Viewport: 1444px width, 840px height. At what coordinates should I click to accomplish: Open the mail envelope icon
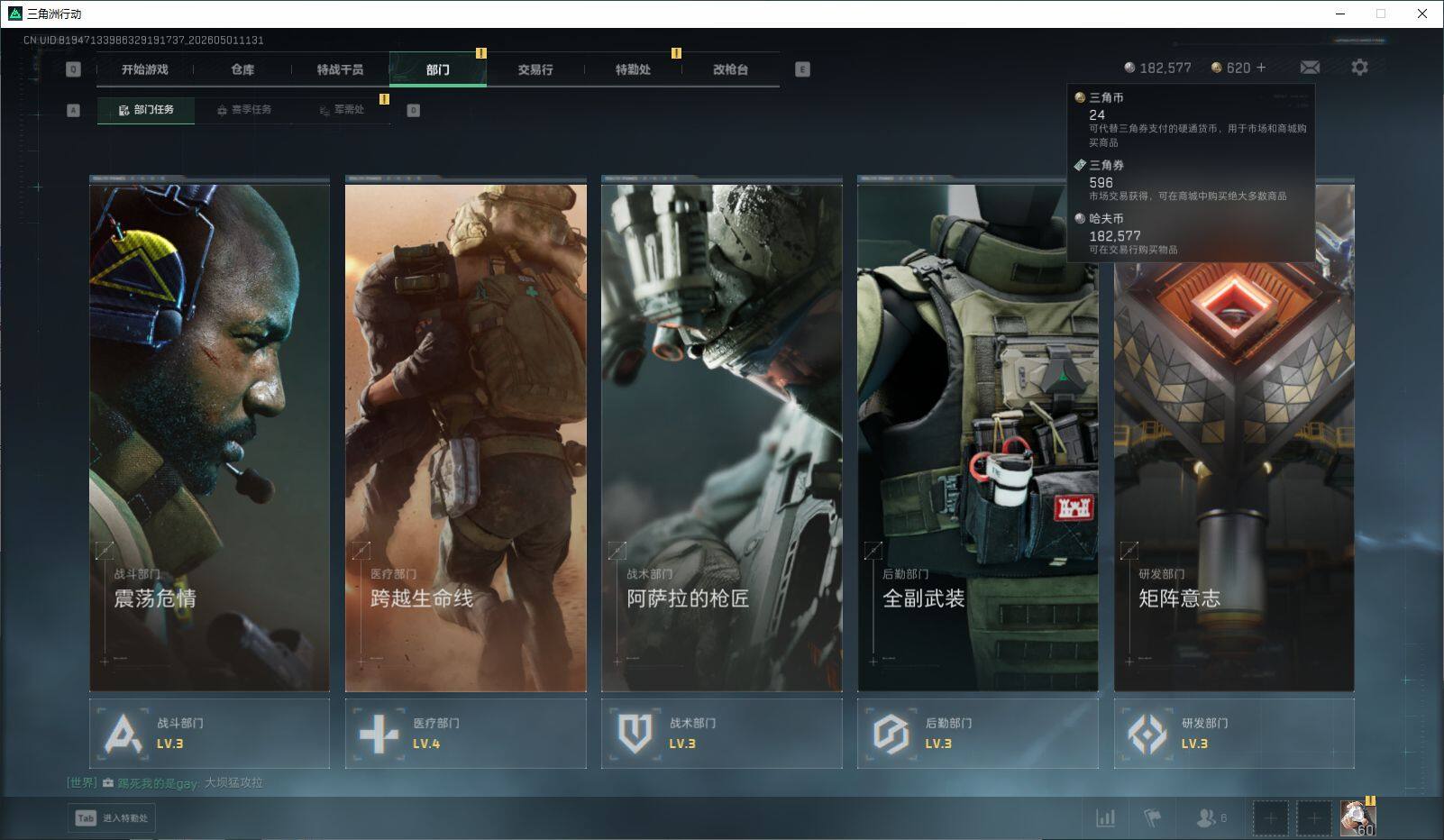(x=1310, y=68)
